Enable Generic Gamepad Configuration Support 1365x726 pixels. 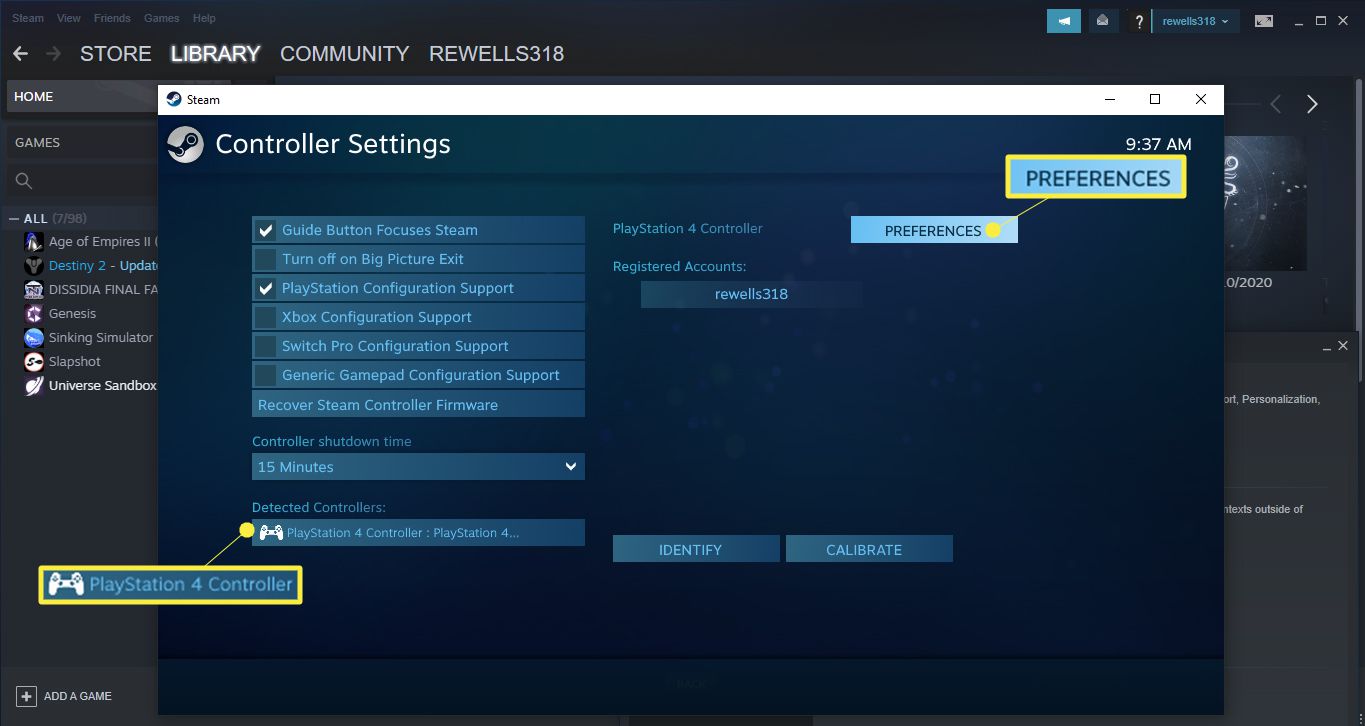coord(265,376)
